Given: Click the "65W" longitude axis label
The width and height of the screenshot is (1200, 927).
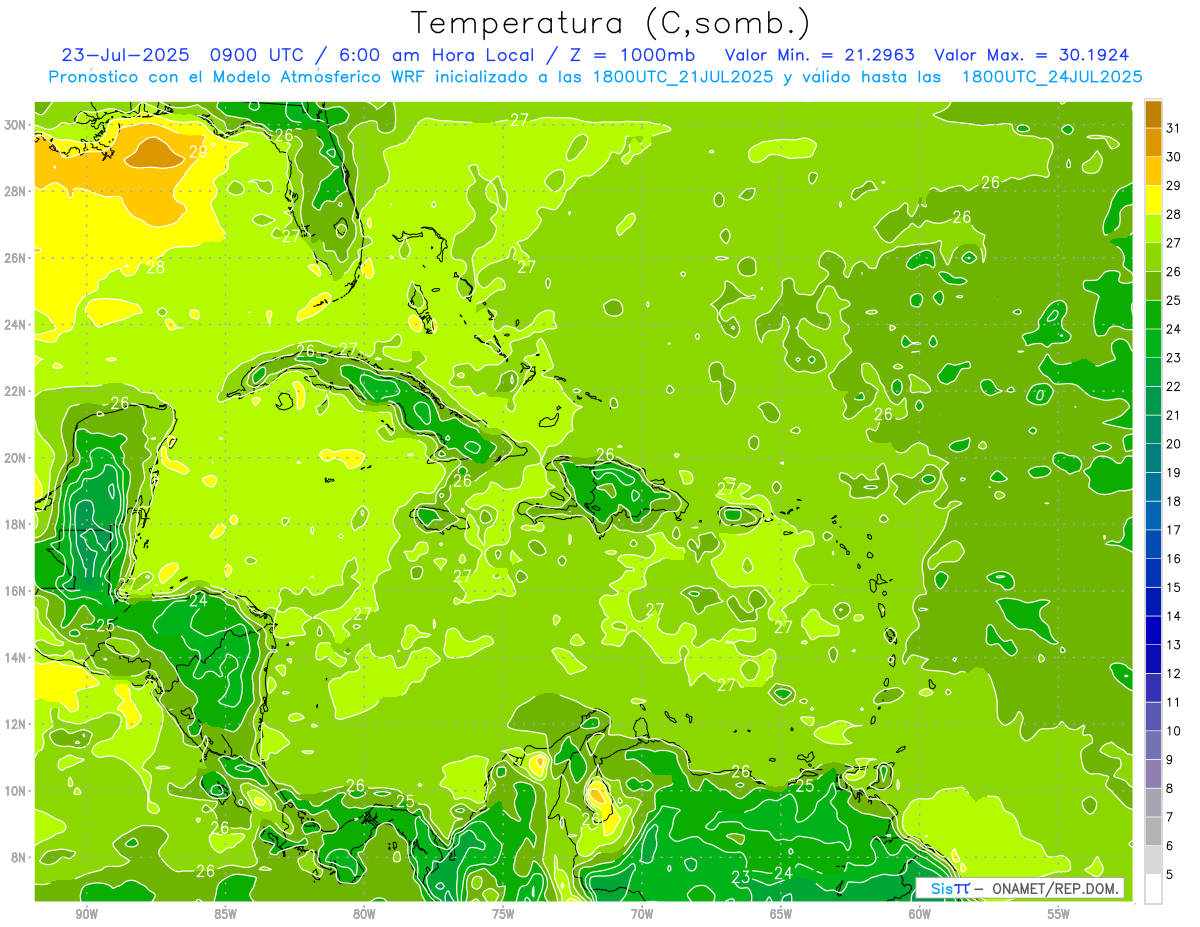Looking at the screenshot, I should click(x=781, y=914).
